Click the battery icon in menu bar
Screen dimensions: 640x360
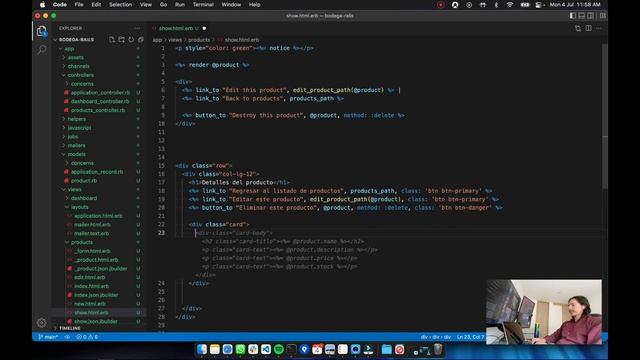pyautogui.click(x=525, y=5)
